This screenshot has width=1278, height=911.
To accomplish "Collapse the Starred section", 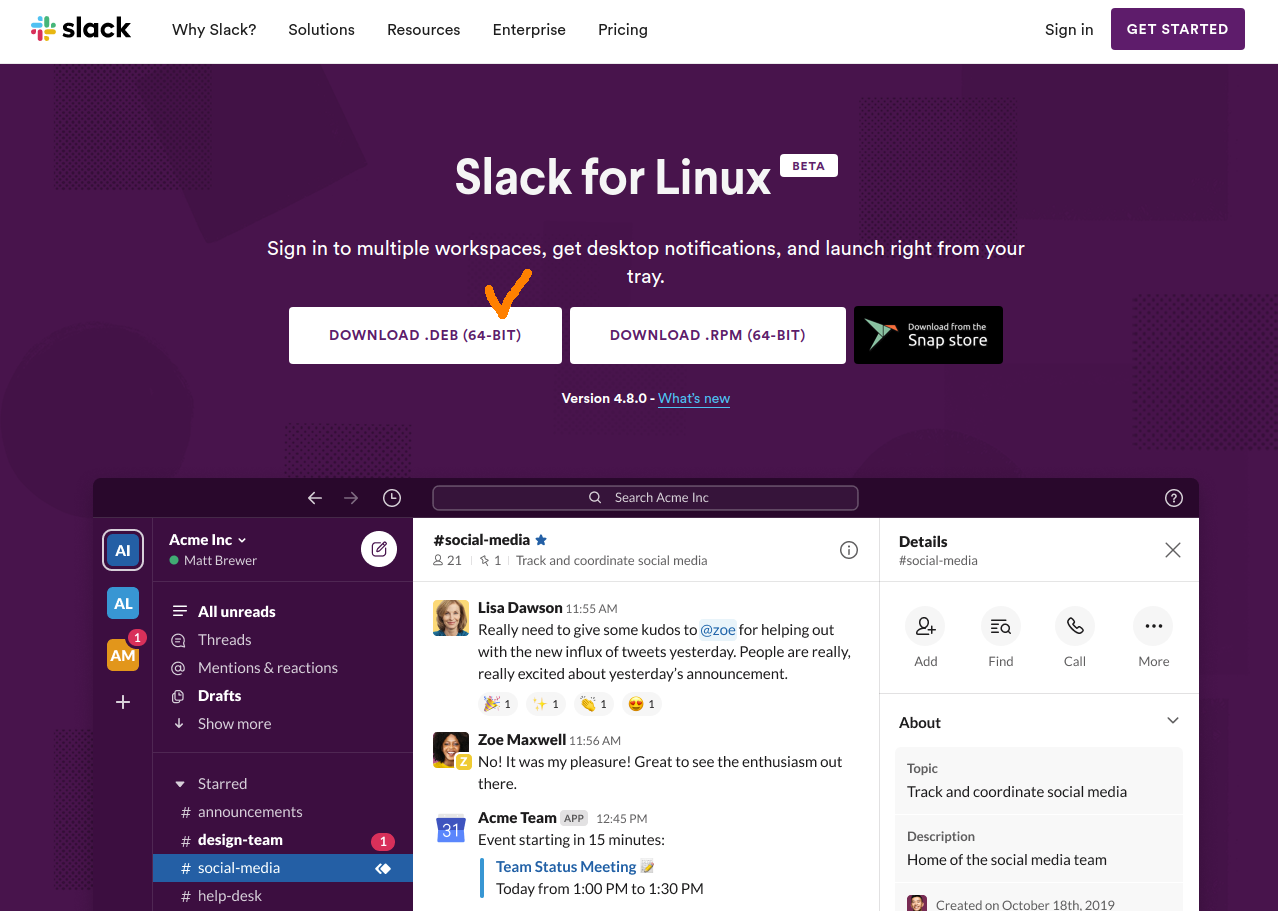I will pos(180,784).
